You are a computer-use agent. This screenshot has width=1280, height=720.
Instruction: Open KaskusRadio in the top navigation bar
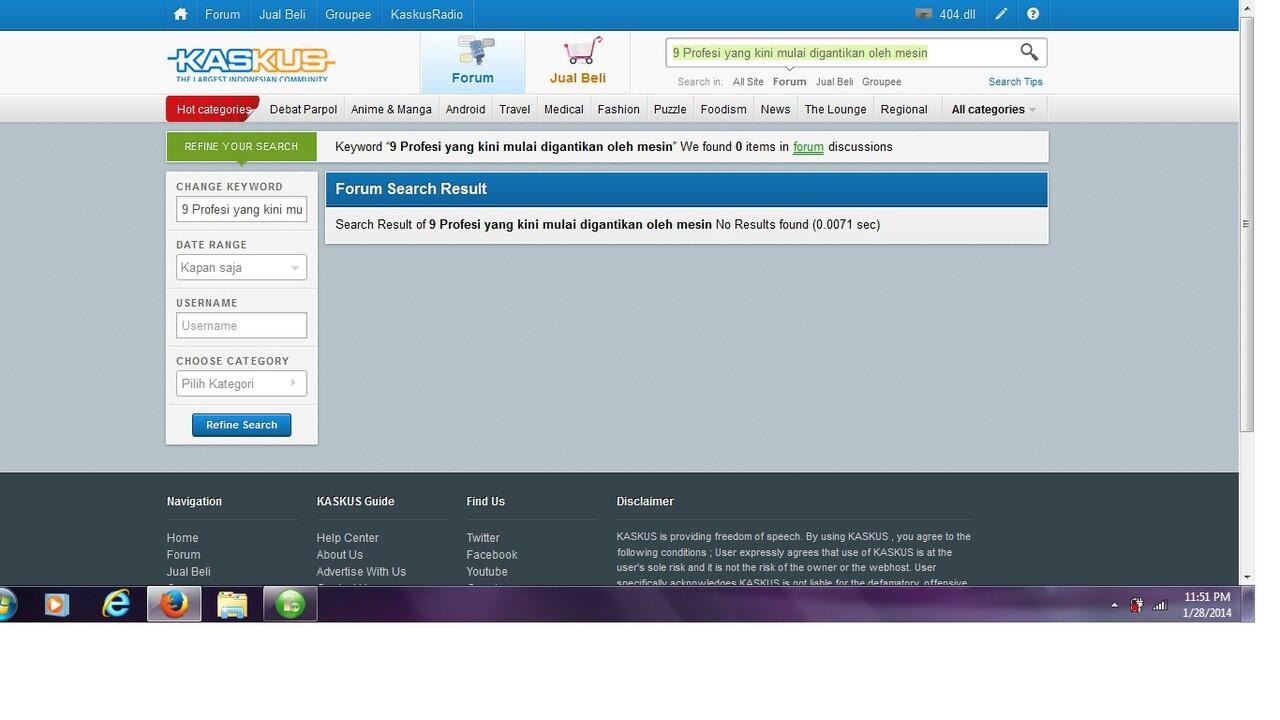(427, 14)
